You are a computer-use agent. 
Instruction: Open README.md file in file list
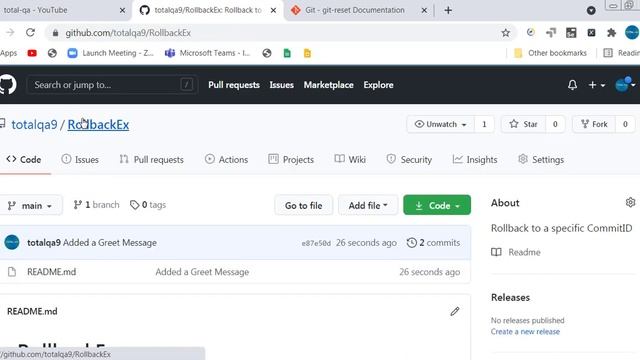pos(51,272)
